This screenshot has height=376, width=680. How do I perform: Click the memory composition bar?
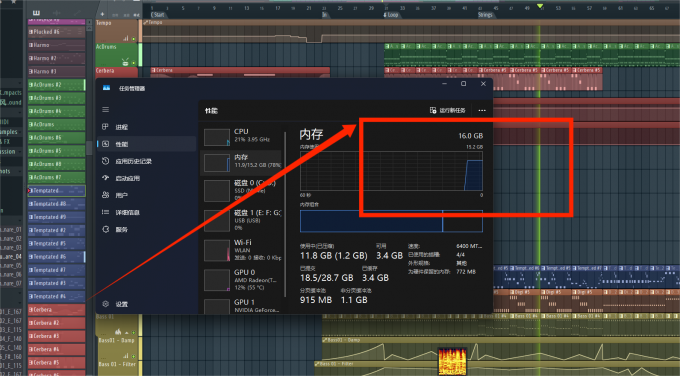391,221
